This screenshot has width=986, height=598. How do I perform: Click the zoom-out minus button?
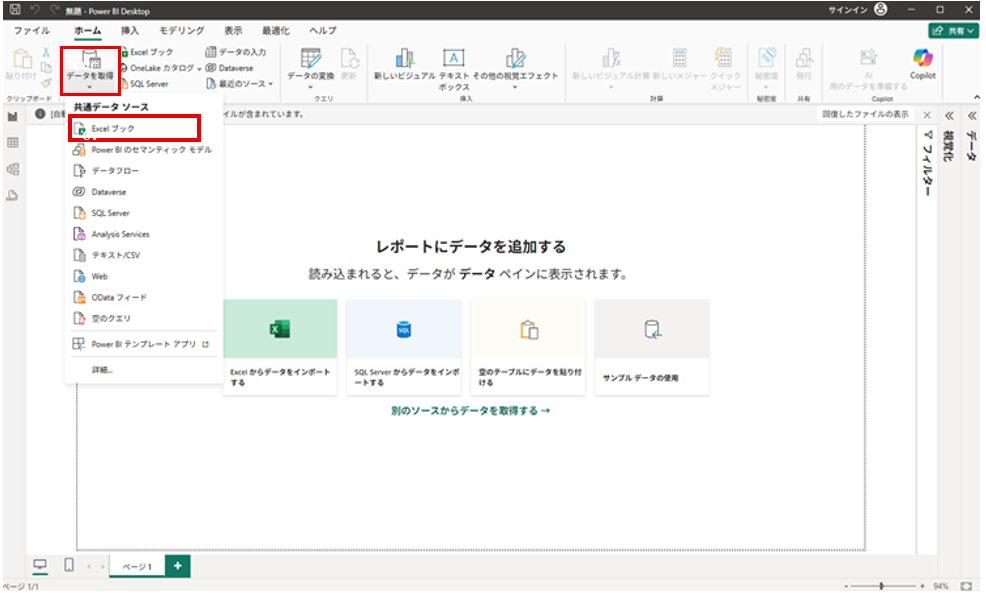[845, 586]
